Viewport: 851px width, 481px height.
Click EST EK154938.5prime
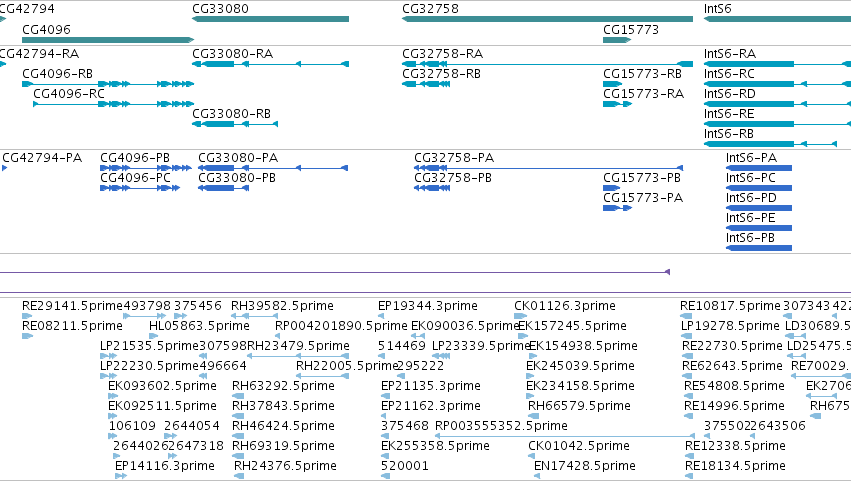[583, 346]
